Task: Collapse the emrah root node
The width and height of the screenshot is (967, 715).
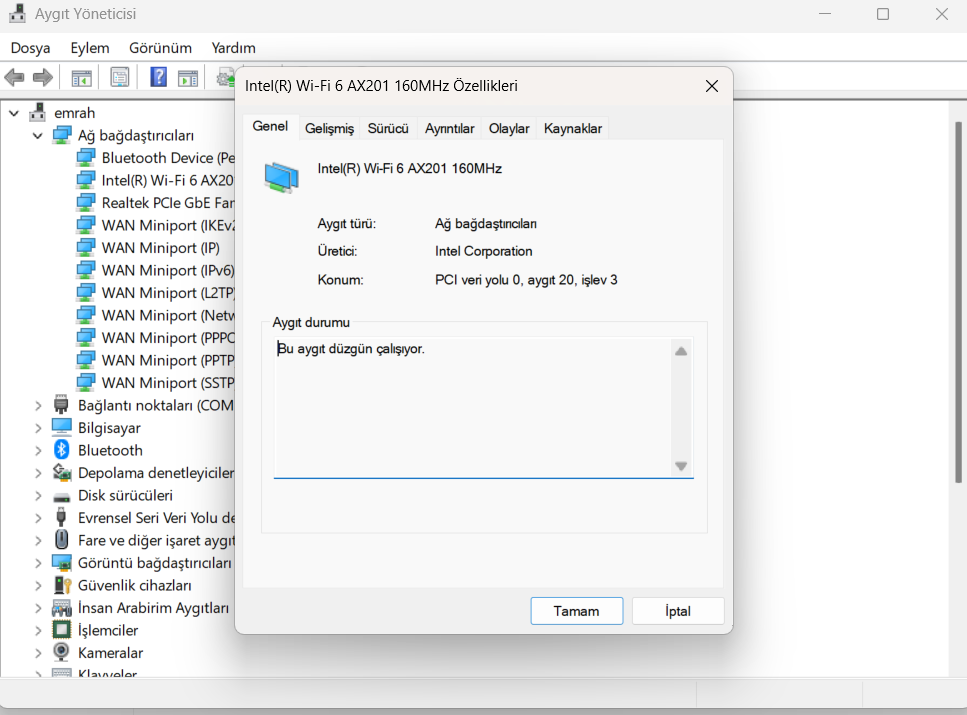Action: (x=14, y=113)
